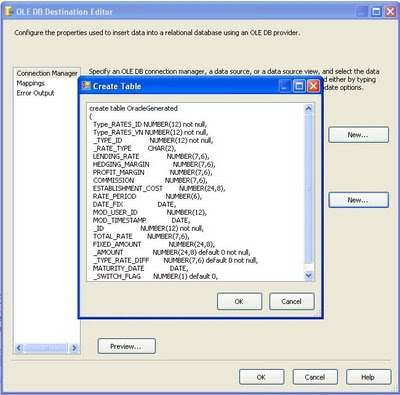Screen dimensions: 400x395
Task: Click the Preview... button
Action: pyautogui.click(x=126, y=346)
